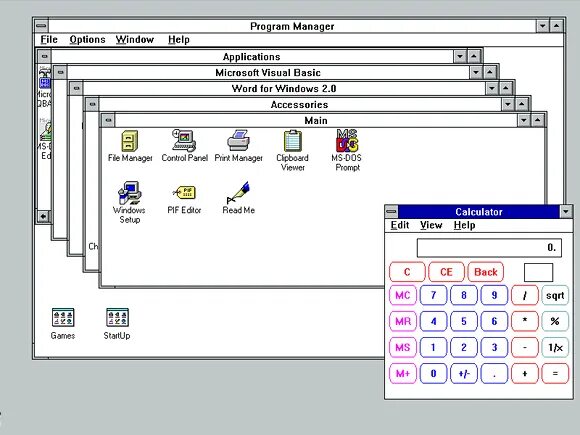The image size is (580, 435).
Task: Click calculator digit 2 button
Action: (463, 347)
